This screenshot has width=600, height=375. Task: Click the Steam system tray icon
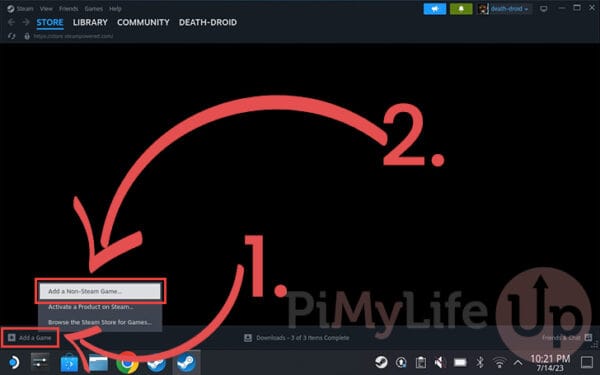(381, 362)
